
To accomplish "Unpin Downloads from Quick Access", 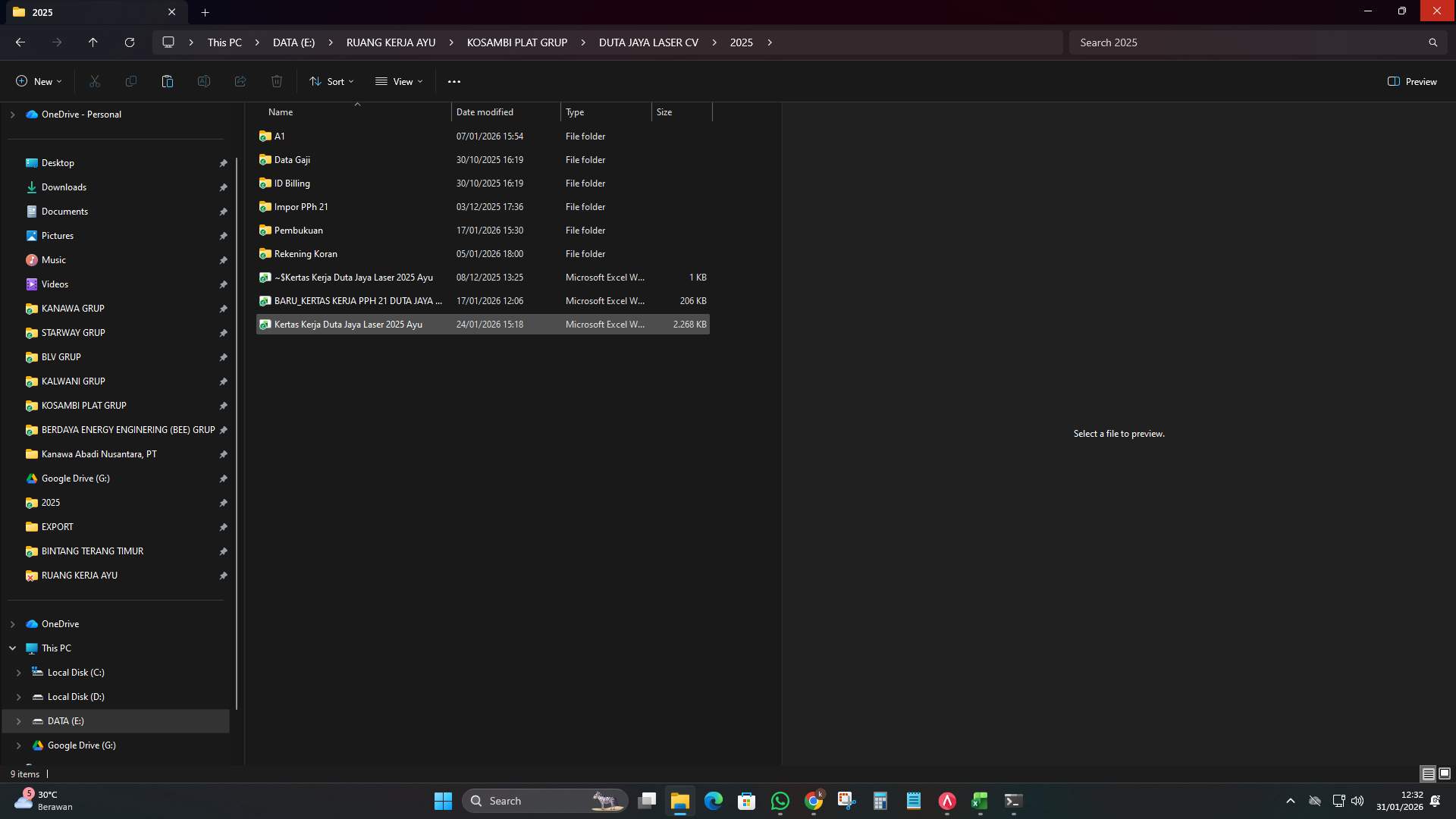I will coord(224,187).
